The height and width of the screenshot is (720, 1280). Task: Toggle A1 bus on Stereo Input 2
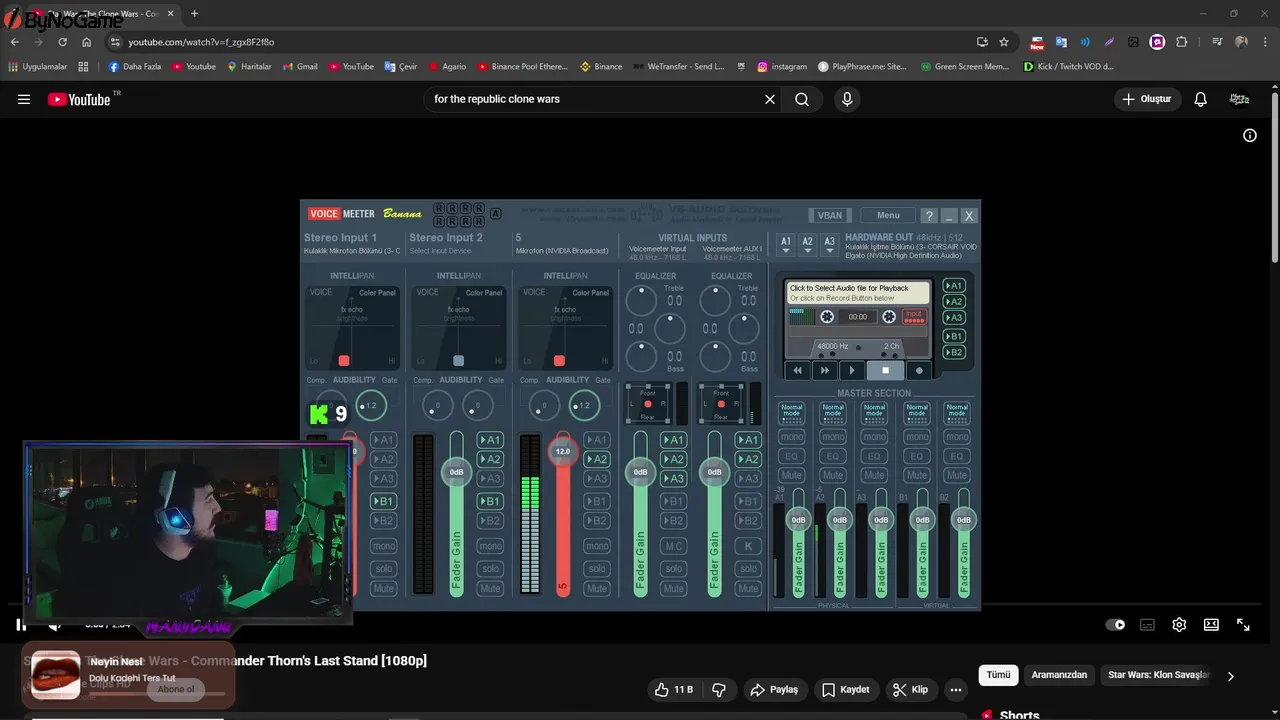[490, 440]
